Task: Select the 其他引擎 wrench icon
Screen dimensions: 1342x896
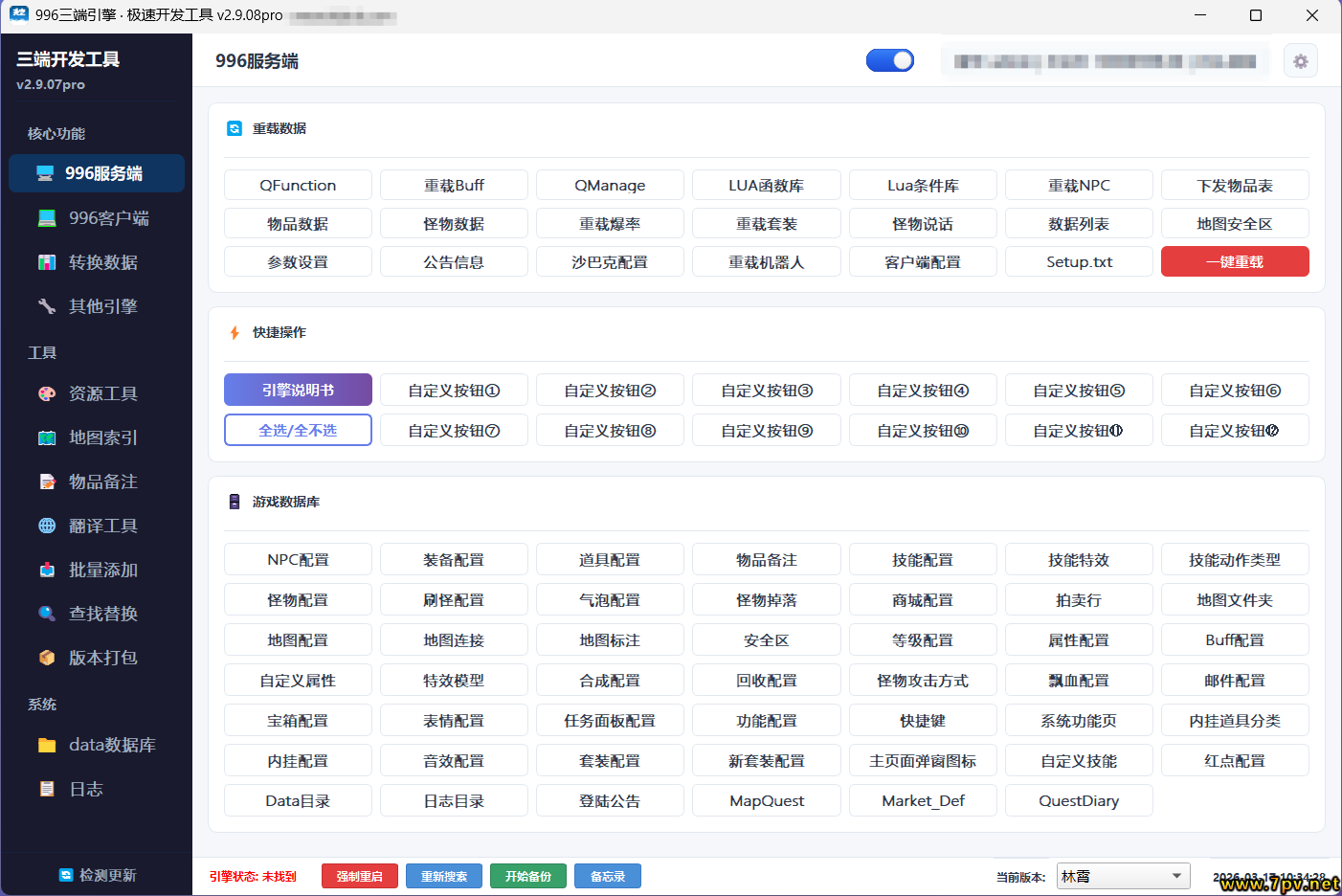Action: pos(46,306)
